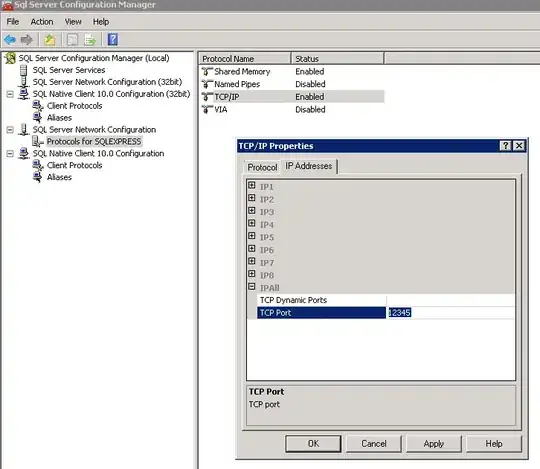Expand the IP8 node
The height and width of the screenshot is (469, 540).
[x=252, y=274]
